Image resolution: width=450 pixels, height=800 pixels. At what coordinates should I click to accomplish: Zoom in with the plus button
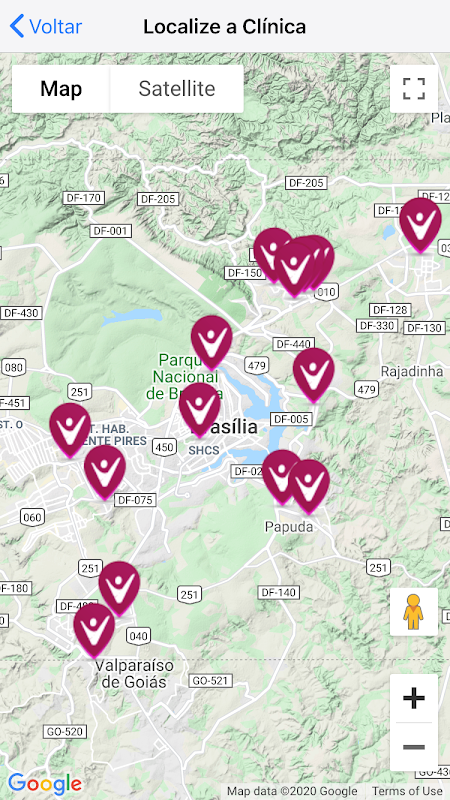[x=414, y=698]
